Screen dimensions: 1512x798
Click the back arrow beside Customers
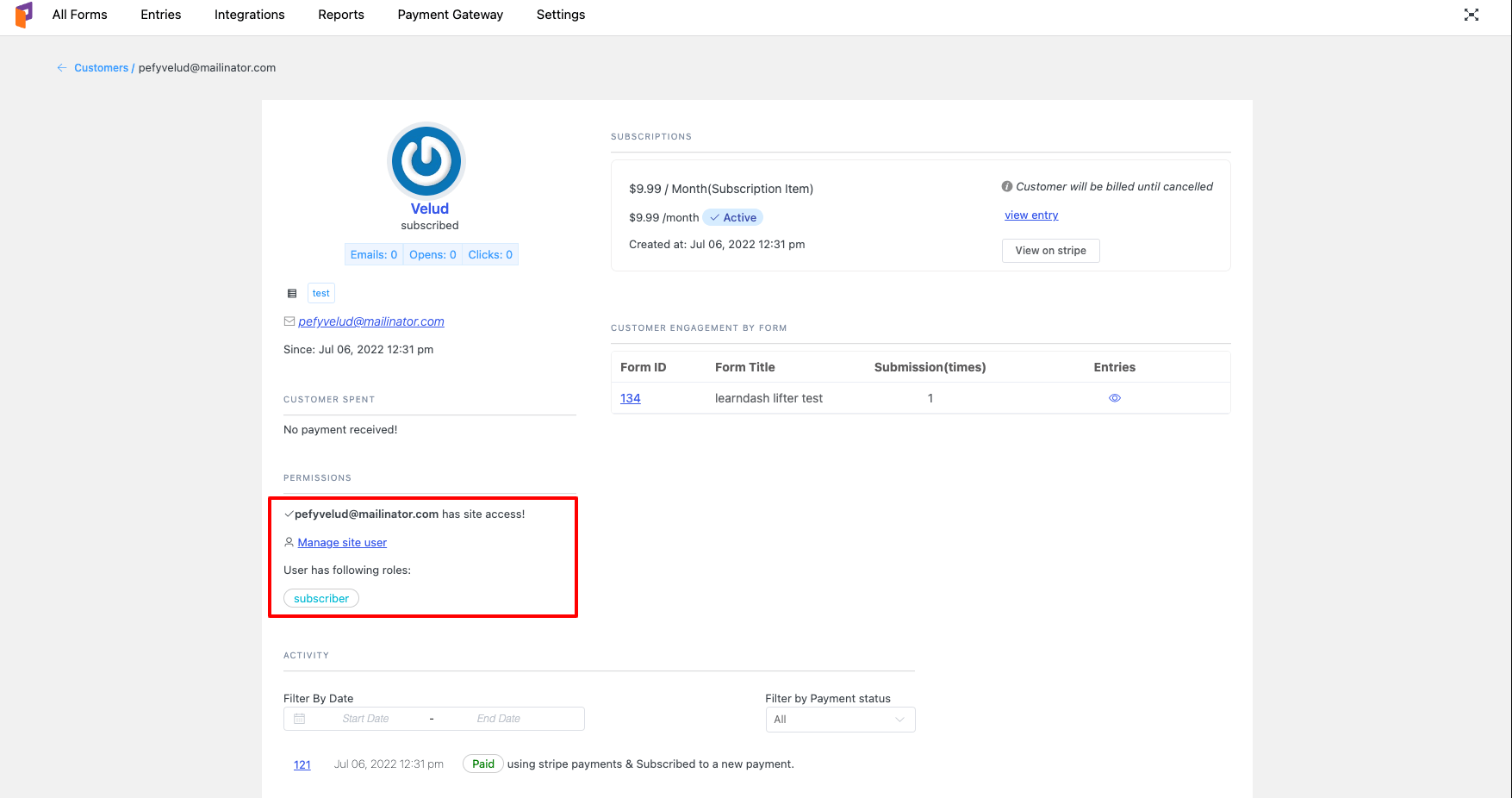[61, 67]
